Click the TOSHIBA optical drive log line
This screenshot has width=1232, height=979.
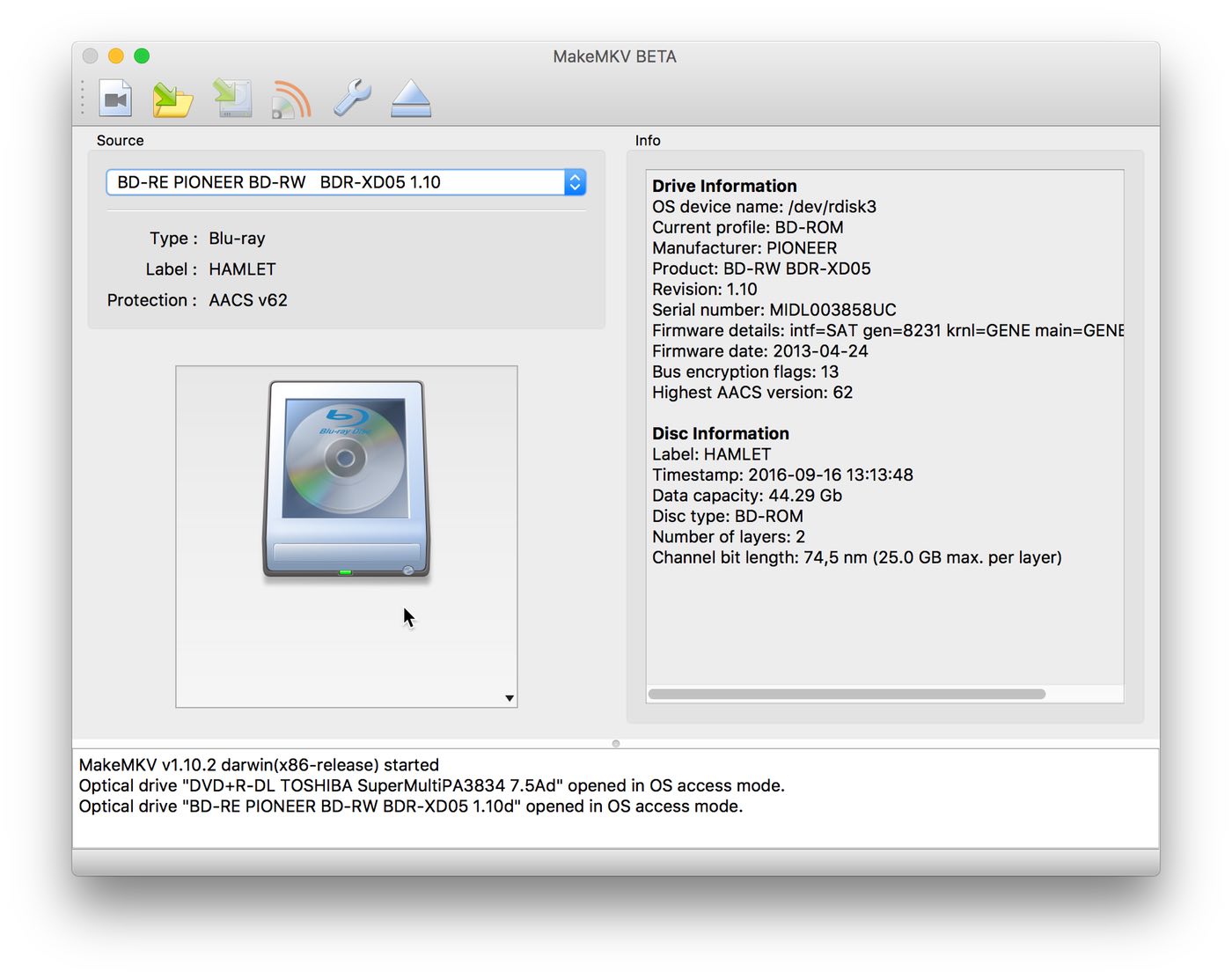coord(431,785)
